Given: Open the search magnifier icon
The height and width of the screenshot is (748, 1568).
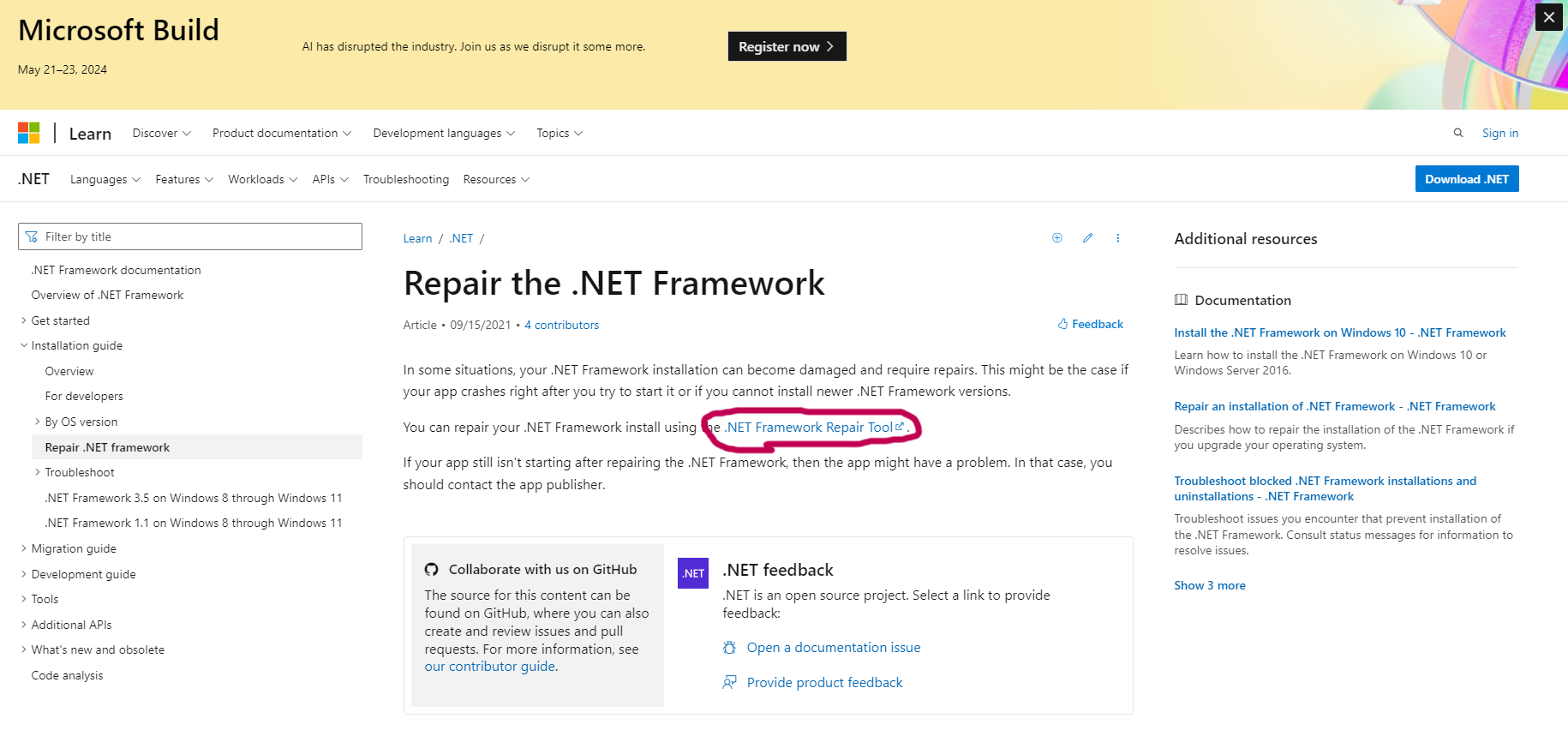Looking at the screenshot, I should (x=1457, y=133).
